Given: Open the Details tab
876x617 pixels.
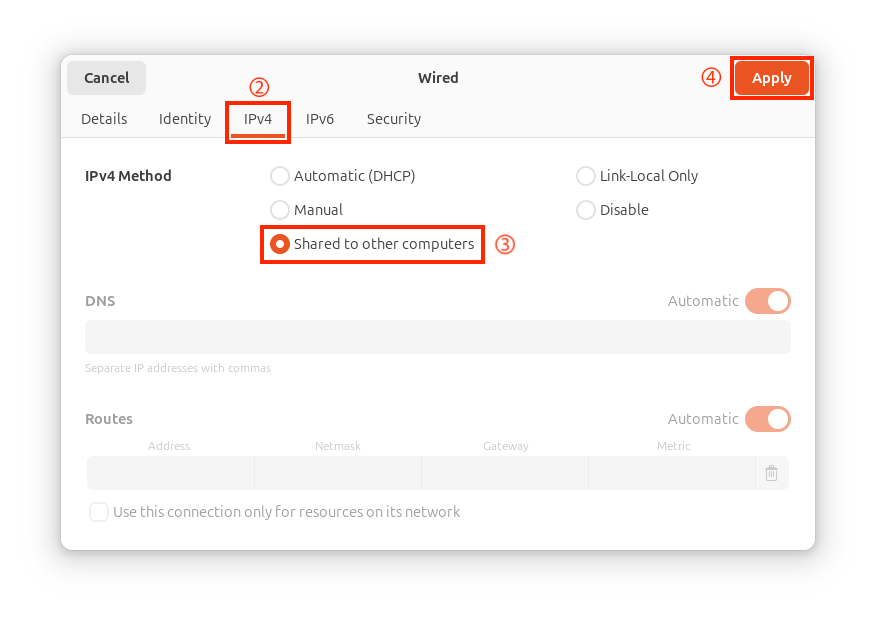Looking at the screenshot, I should pyautogui.click(x=104, y=119).
